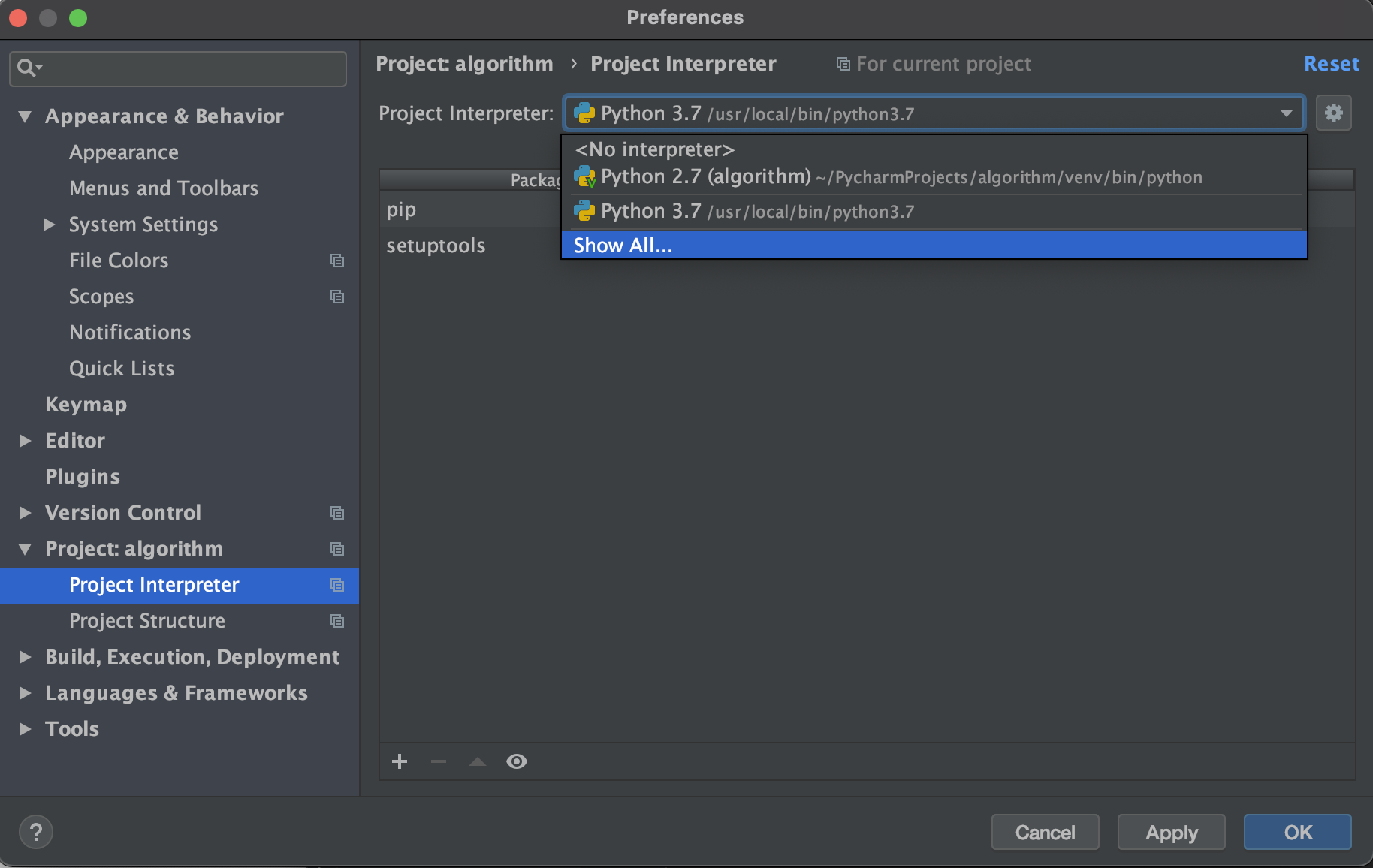Expand Languages & Frameworks section
Viewport: 1373px width, 868px height.
coord(25,693)
